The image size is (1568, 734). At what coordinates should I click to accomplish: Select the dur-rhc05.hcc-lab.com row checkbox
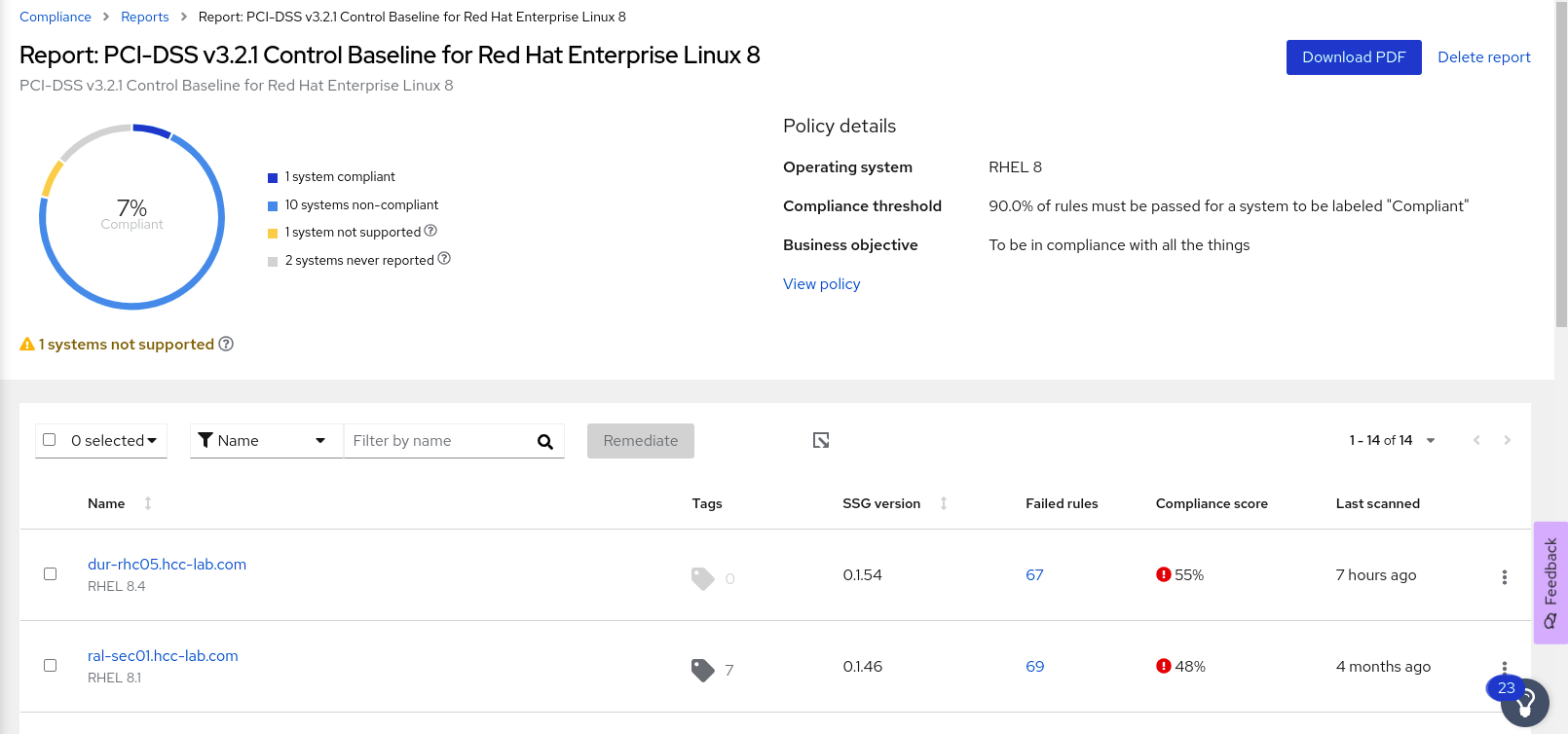50,574
